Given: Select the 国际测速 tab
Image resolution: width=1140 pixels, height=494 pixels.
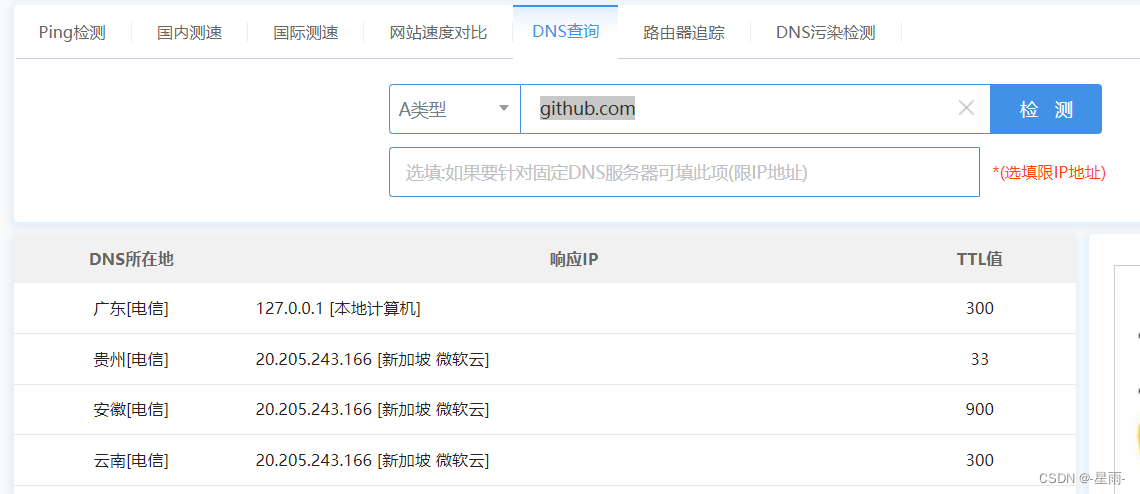Looking at the screenshot, I should click(x=306, y=32).
